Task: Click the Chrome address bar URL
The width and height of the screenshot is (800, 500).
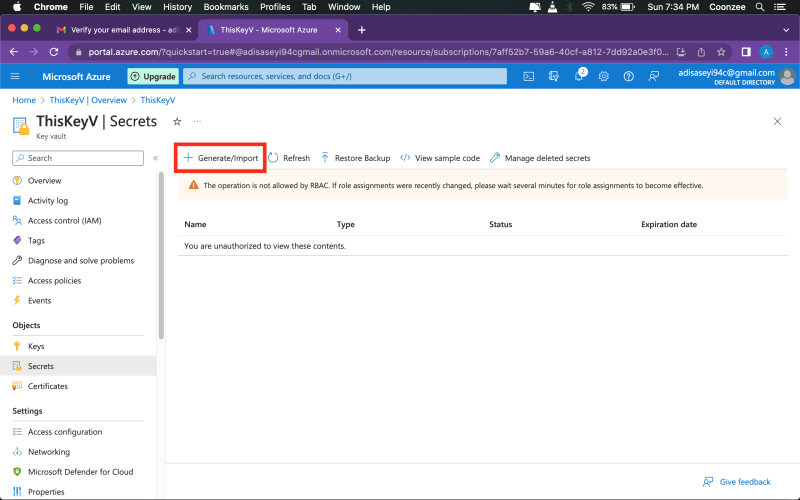Action: (x=378, y=52)
